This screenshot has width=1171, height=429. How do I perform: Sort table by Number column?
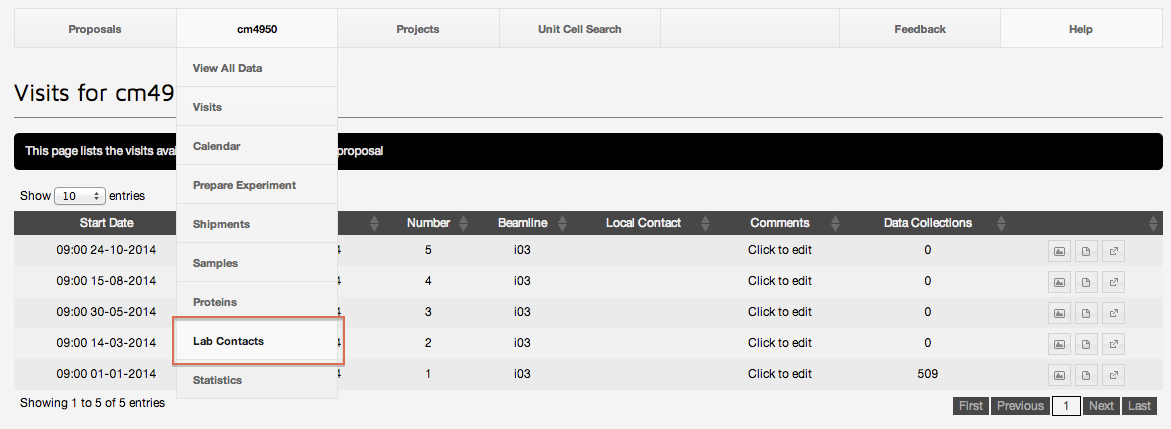(x=428, y=223)
